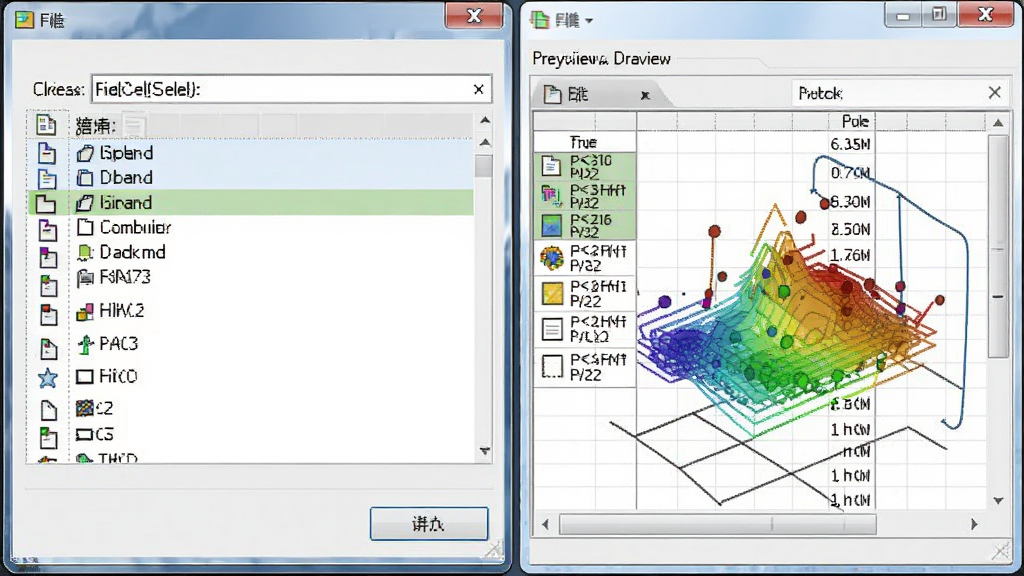Select the Dadkmd list item

pyautogui.click(x=271, y=252)
